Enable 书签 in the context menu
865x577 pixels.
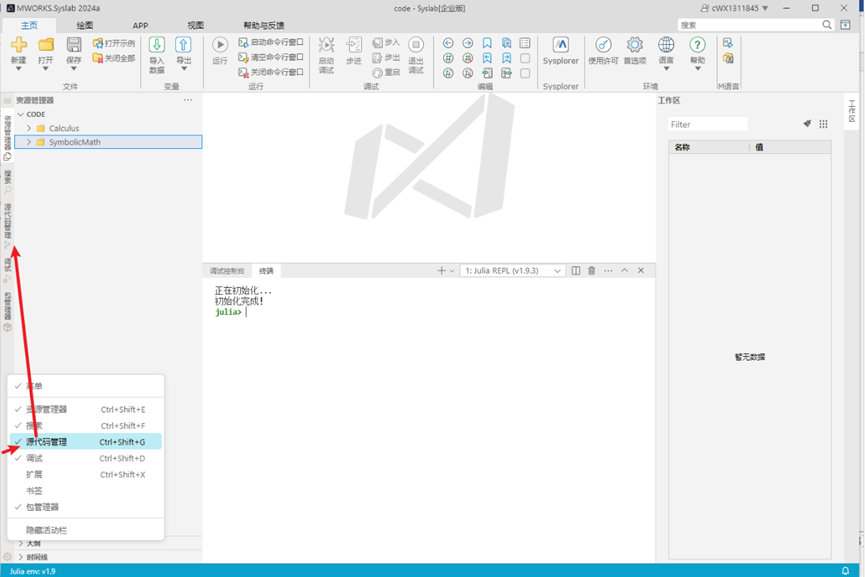[86, 490]
